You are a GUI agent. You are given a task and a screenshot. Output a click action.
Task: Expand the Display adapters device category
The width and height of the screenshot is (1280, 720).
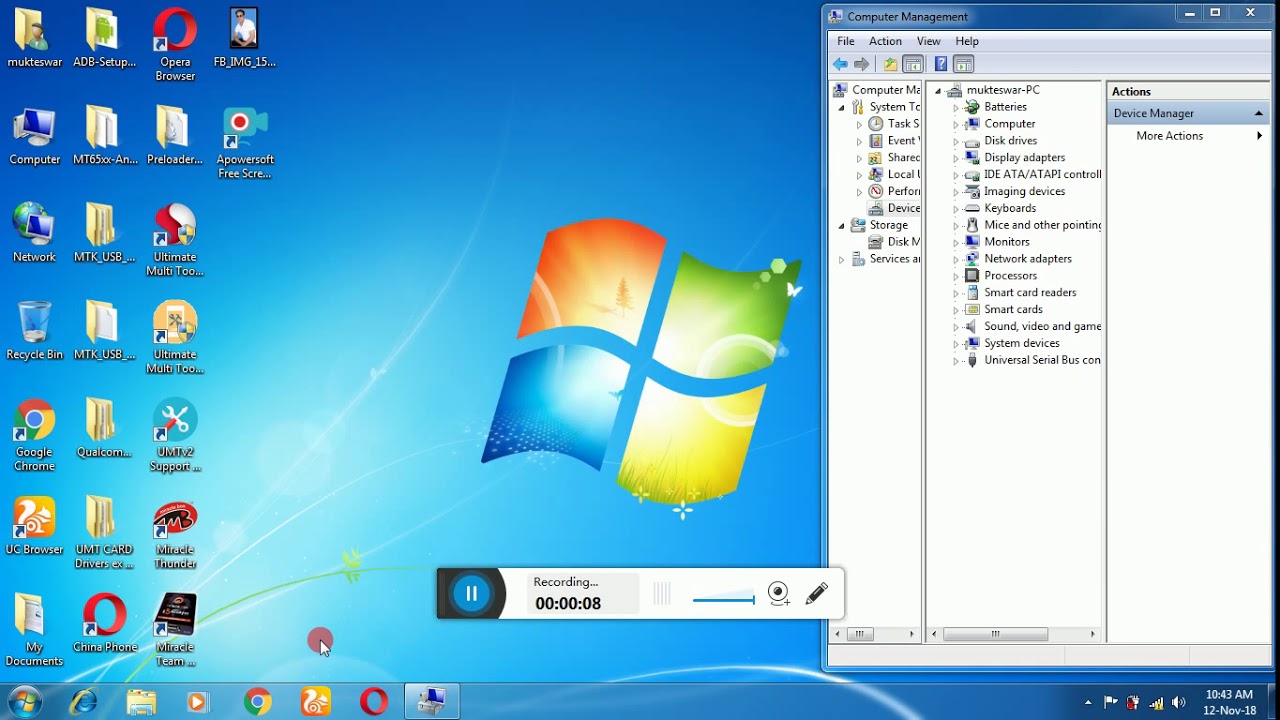[x=955, y=159]
